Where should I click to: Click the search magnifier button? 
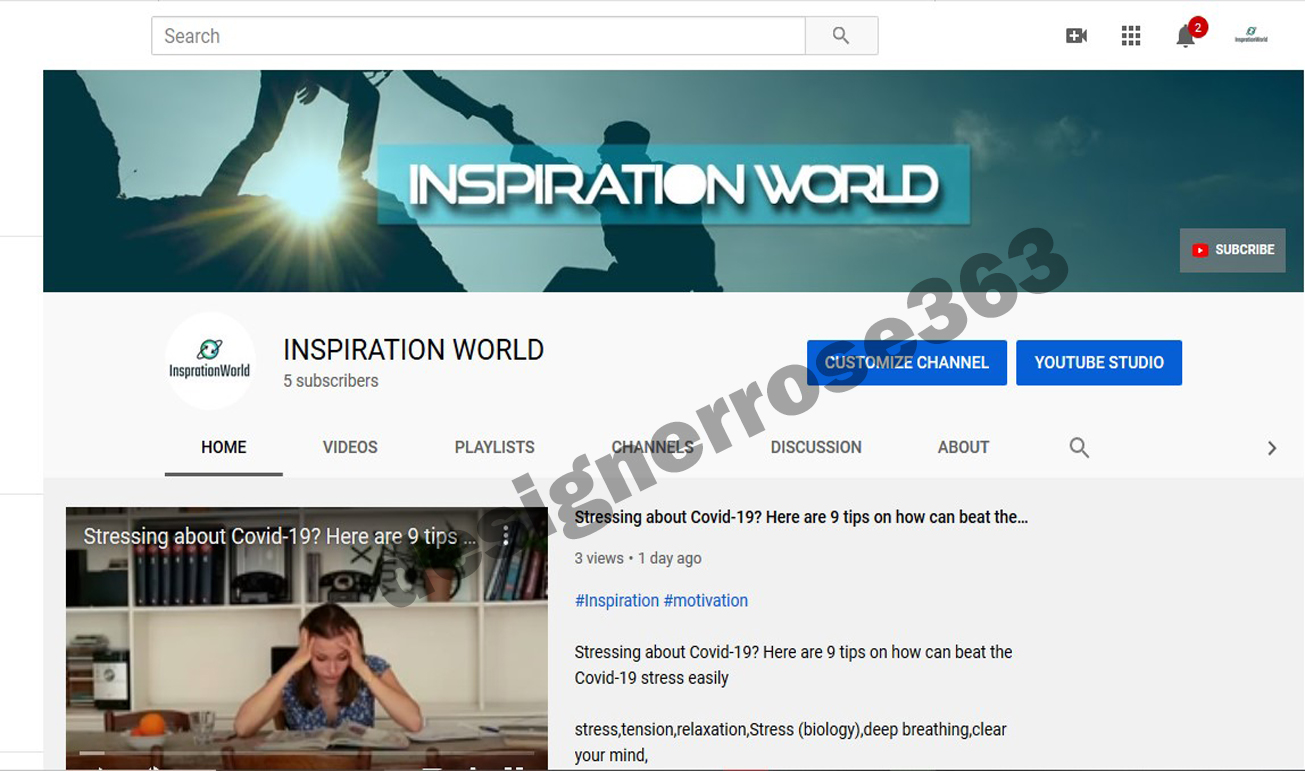(841, 36)
